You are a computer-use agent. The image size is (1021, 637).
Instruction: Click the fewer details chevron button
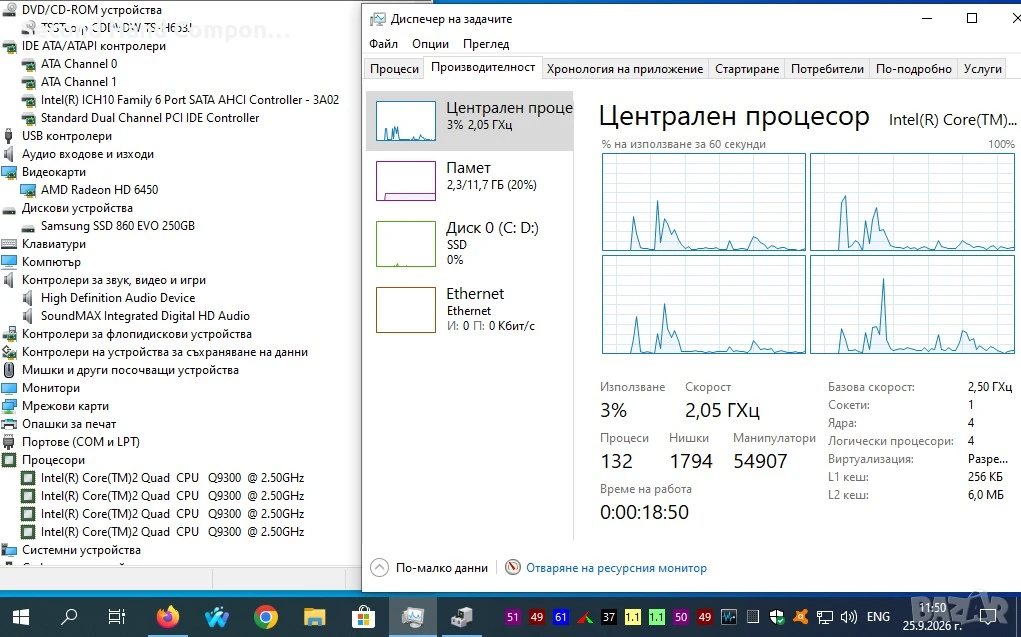(379, 567)
